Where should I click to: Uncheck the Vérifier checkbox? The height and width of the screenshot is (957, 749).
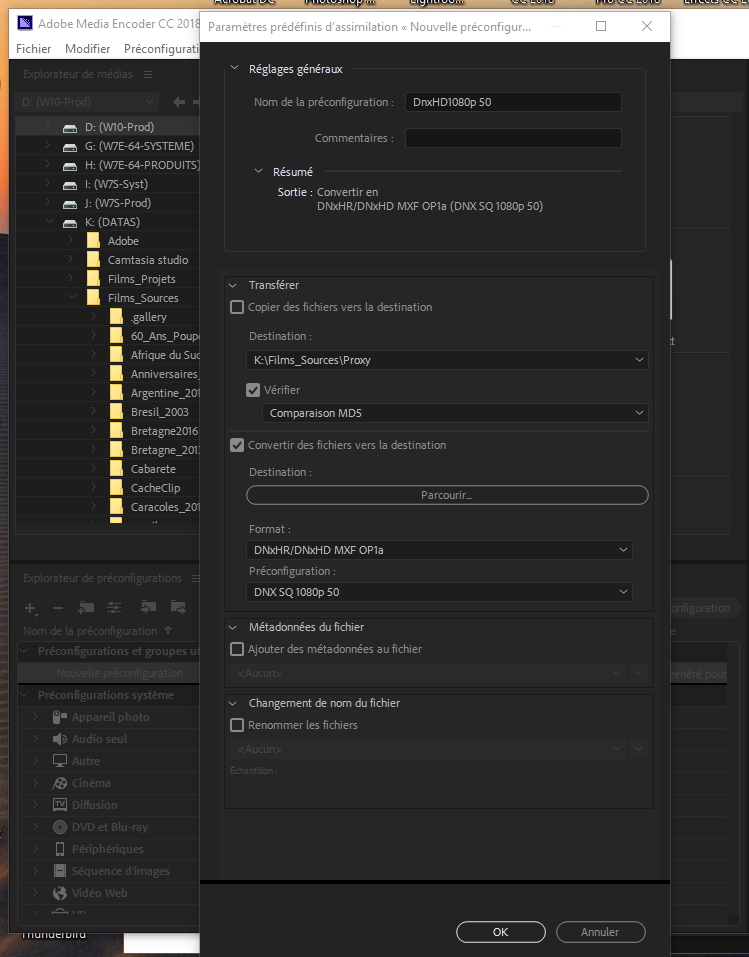(253, 390)
